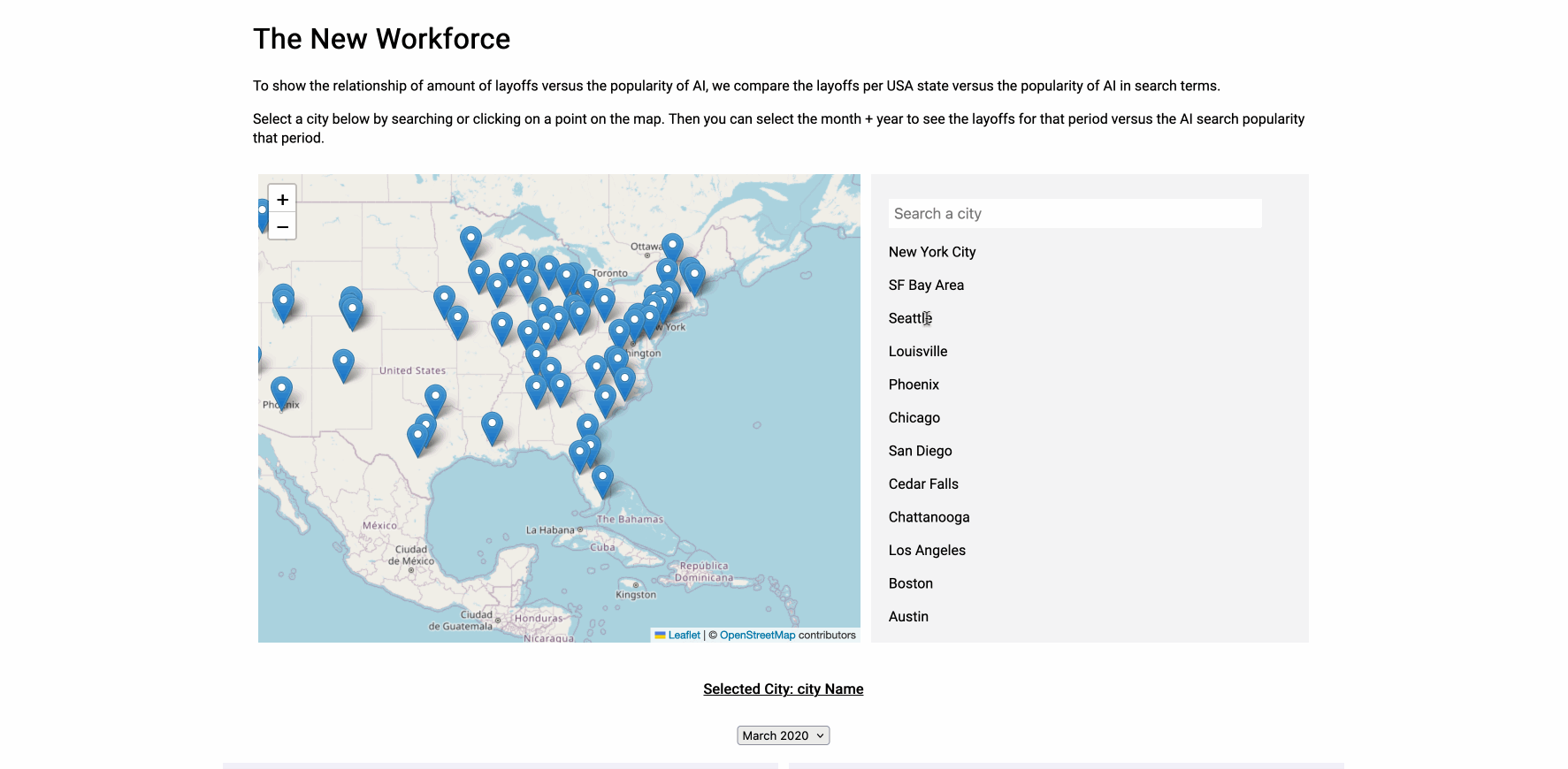Viewport: 1568px width, 769px height.
Task: Click the map marker over Phoenix
Action: click(x=281, y=389)
